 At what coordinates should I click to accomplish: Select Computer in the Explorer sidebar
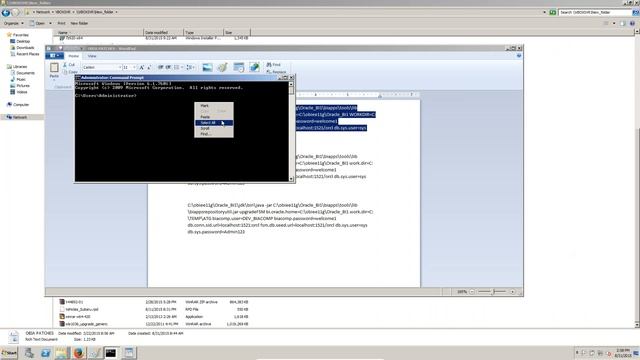(18, 105)
